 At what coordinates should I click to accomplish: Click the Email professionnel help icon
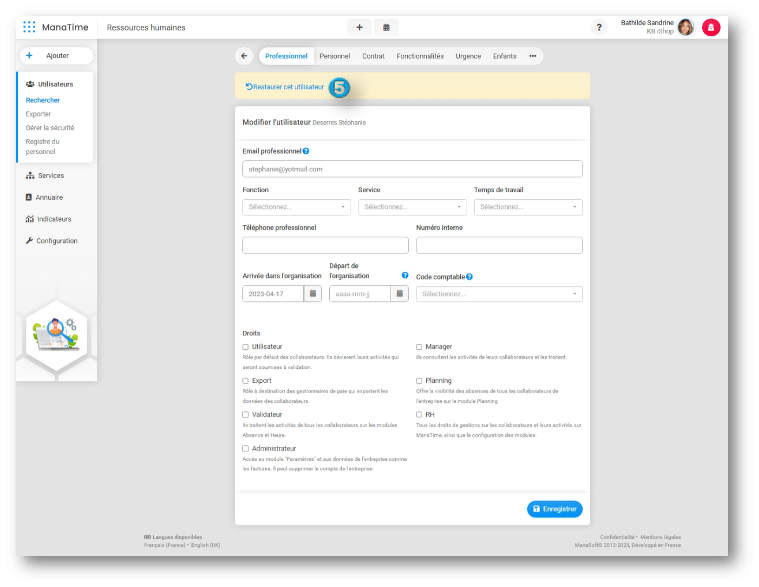click(x=306, y=151)
